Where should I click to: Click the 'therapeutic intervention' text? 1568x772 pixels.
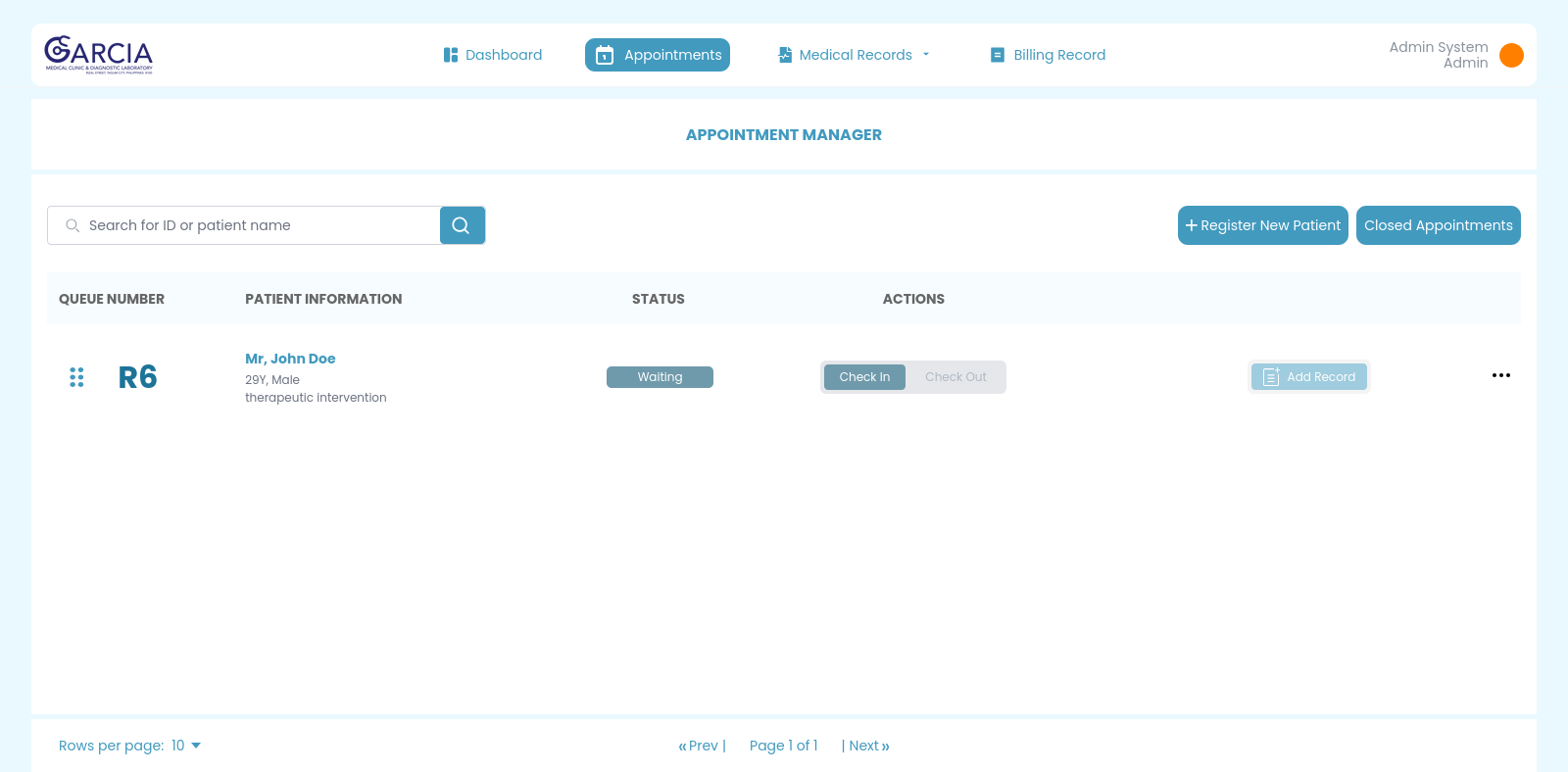(x=316, y=398)
